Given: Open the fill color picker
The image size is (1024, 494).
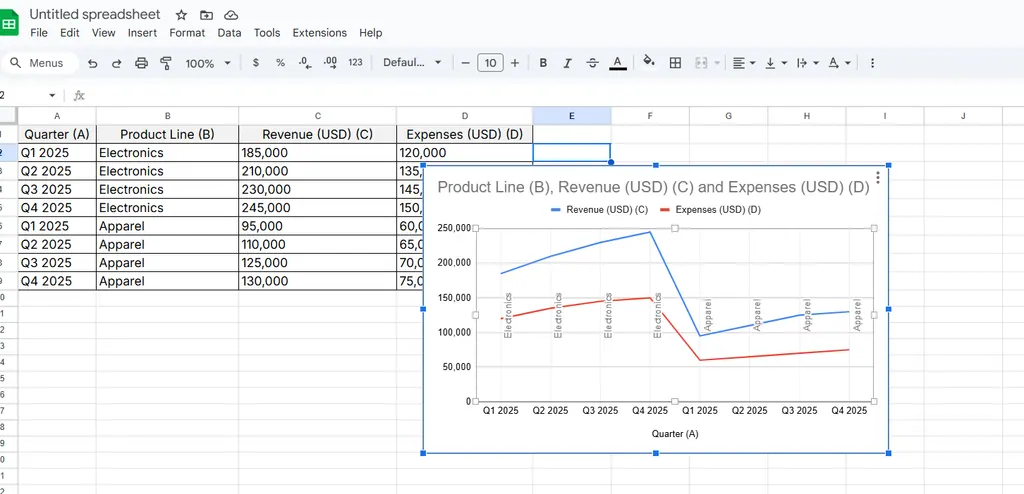Looking at the screenshot, I should point(648,62).
